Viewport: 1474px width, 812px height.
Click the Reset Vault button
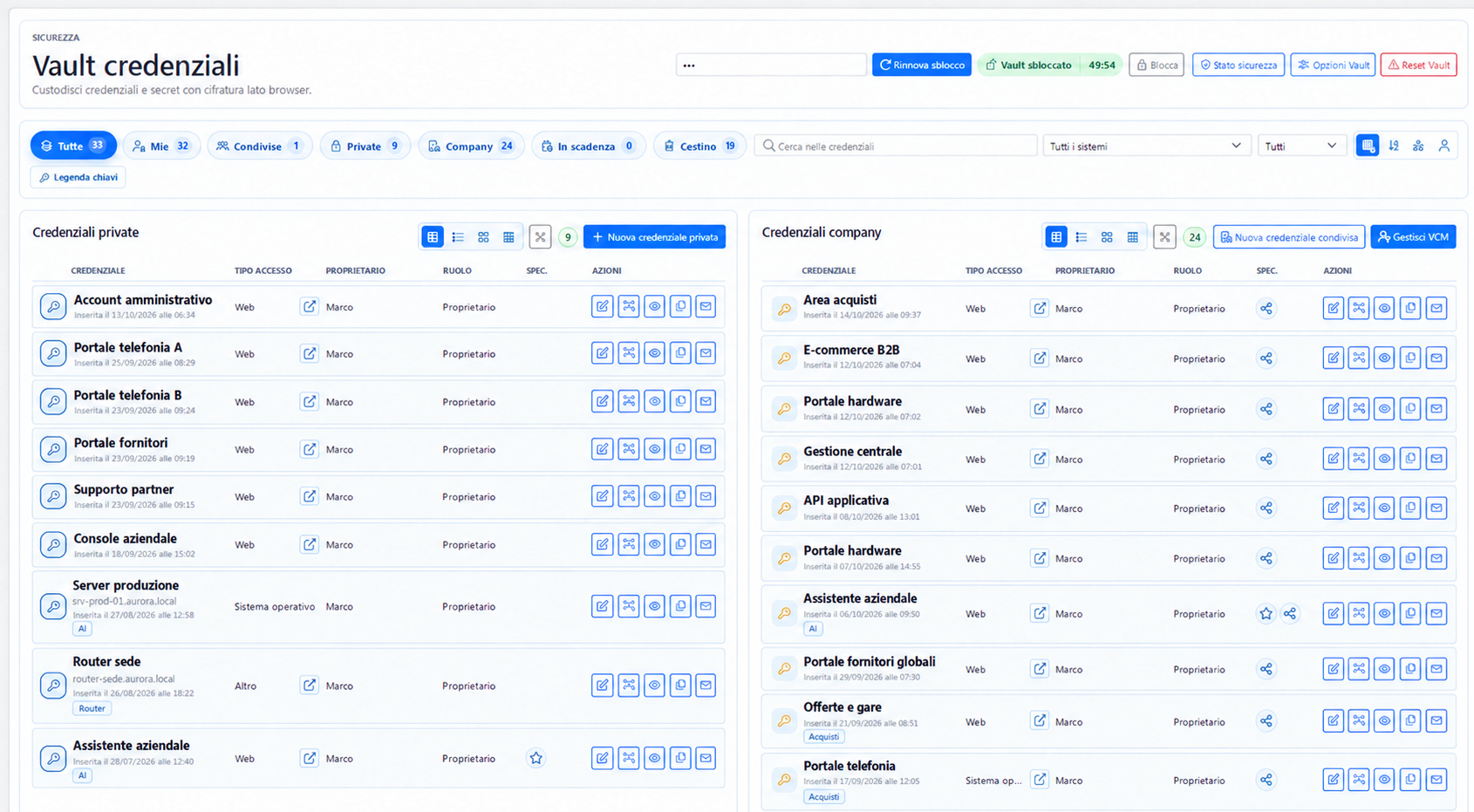[1418, 65]
